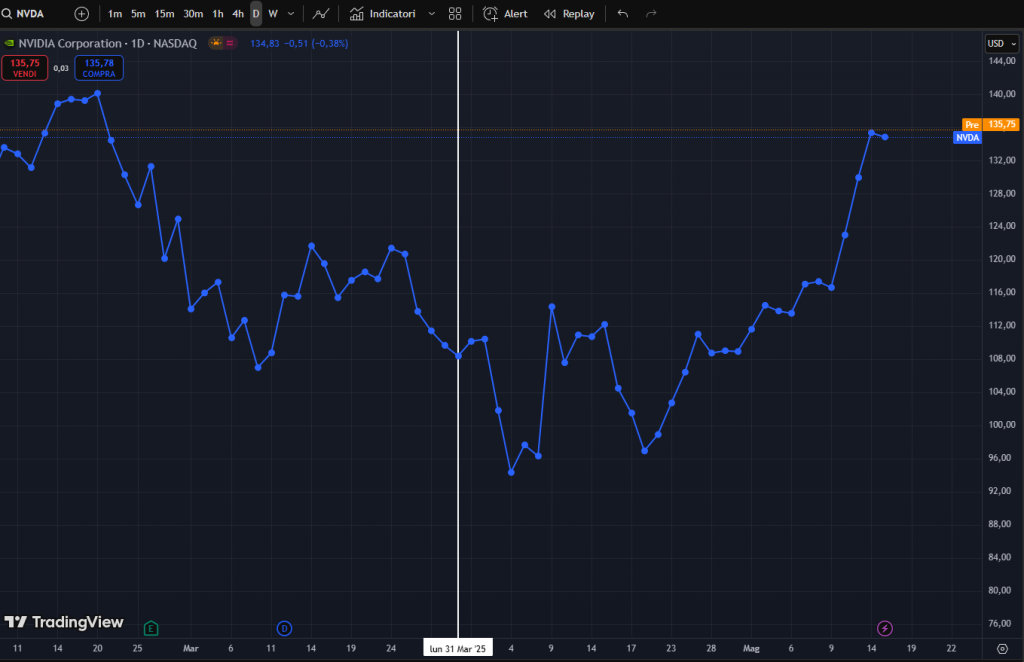Open the Indicatori panel

383,14
